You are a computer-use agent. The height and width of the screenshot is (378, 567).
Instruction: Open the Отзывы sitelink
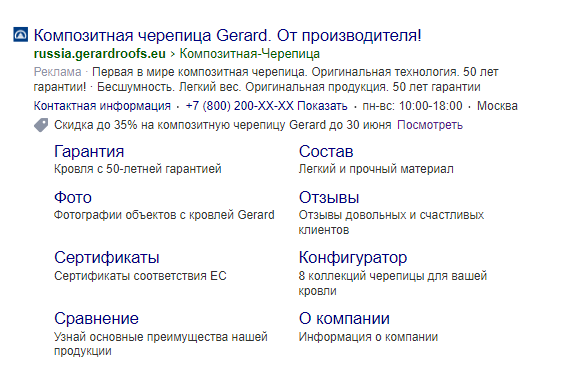(x=329, y=198)
